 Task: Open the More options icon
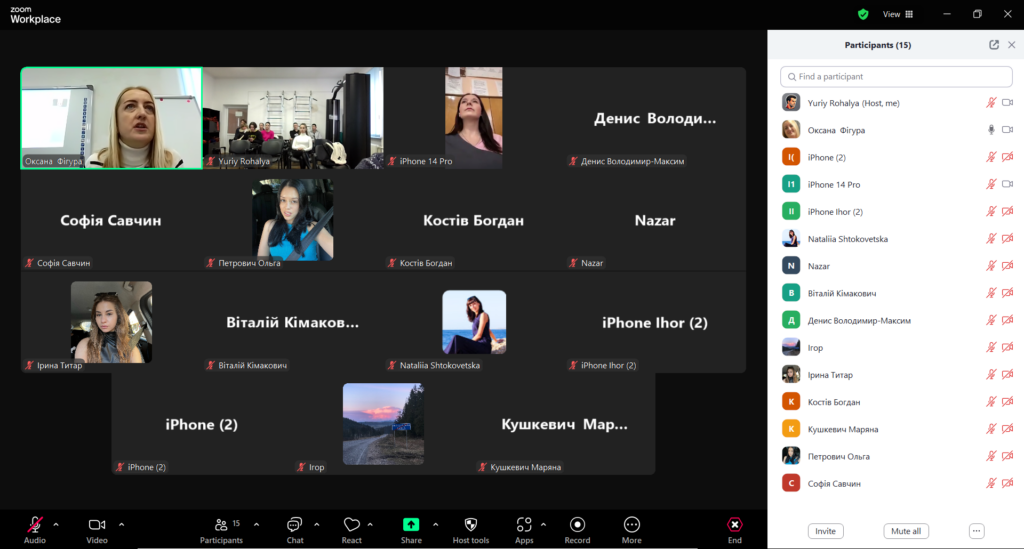[631, 525]
